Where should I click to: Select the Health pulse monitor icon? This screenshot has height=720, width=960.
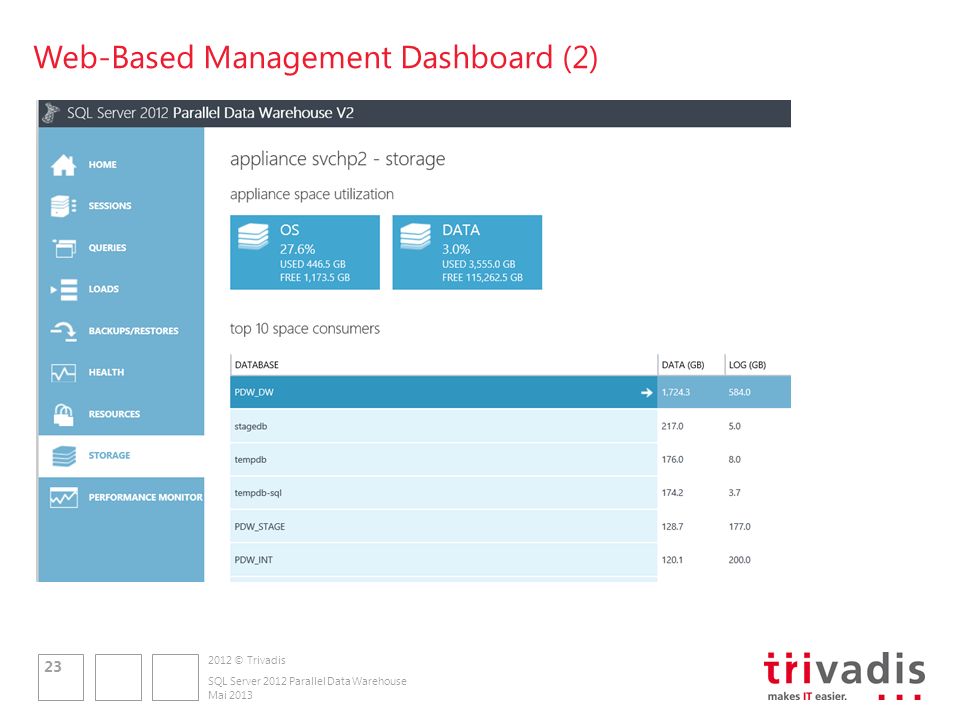pos(64,373)
